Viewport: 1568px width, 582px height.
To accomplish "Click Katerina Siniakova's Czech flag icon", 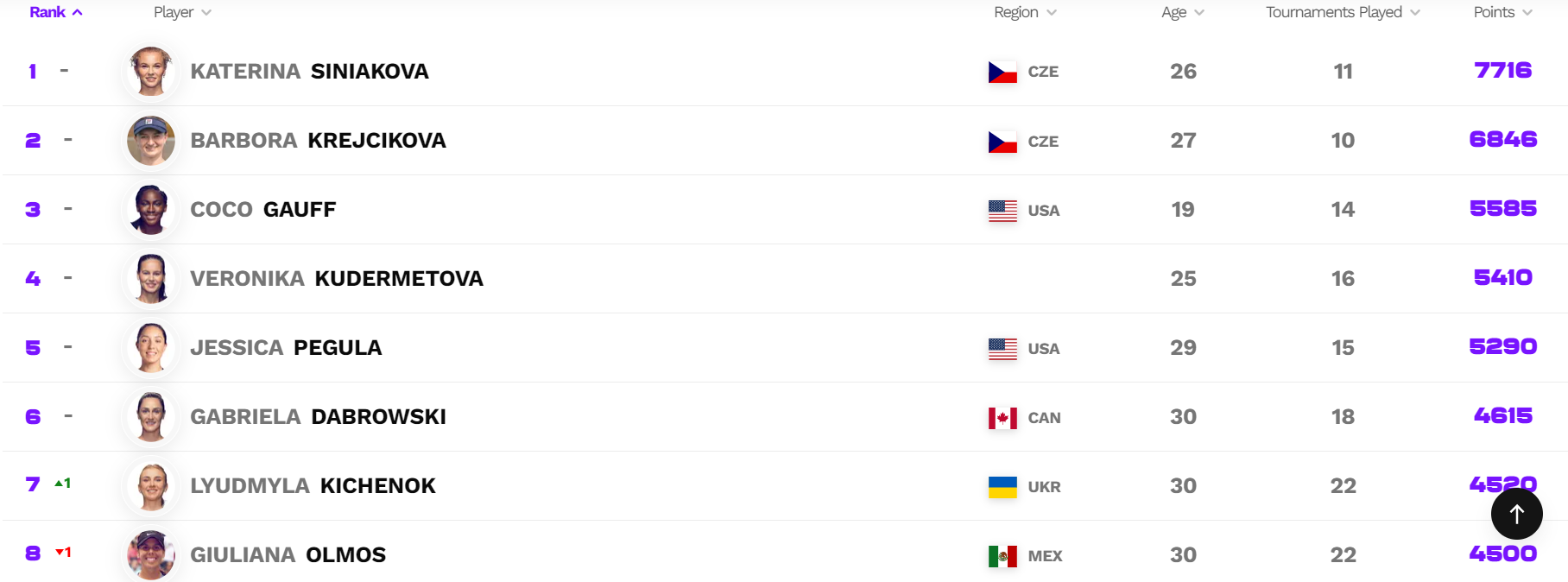I will tap(1002, 72).
